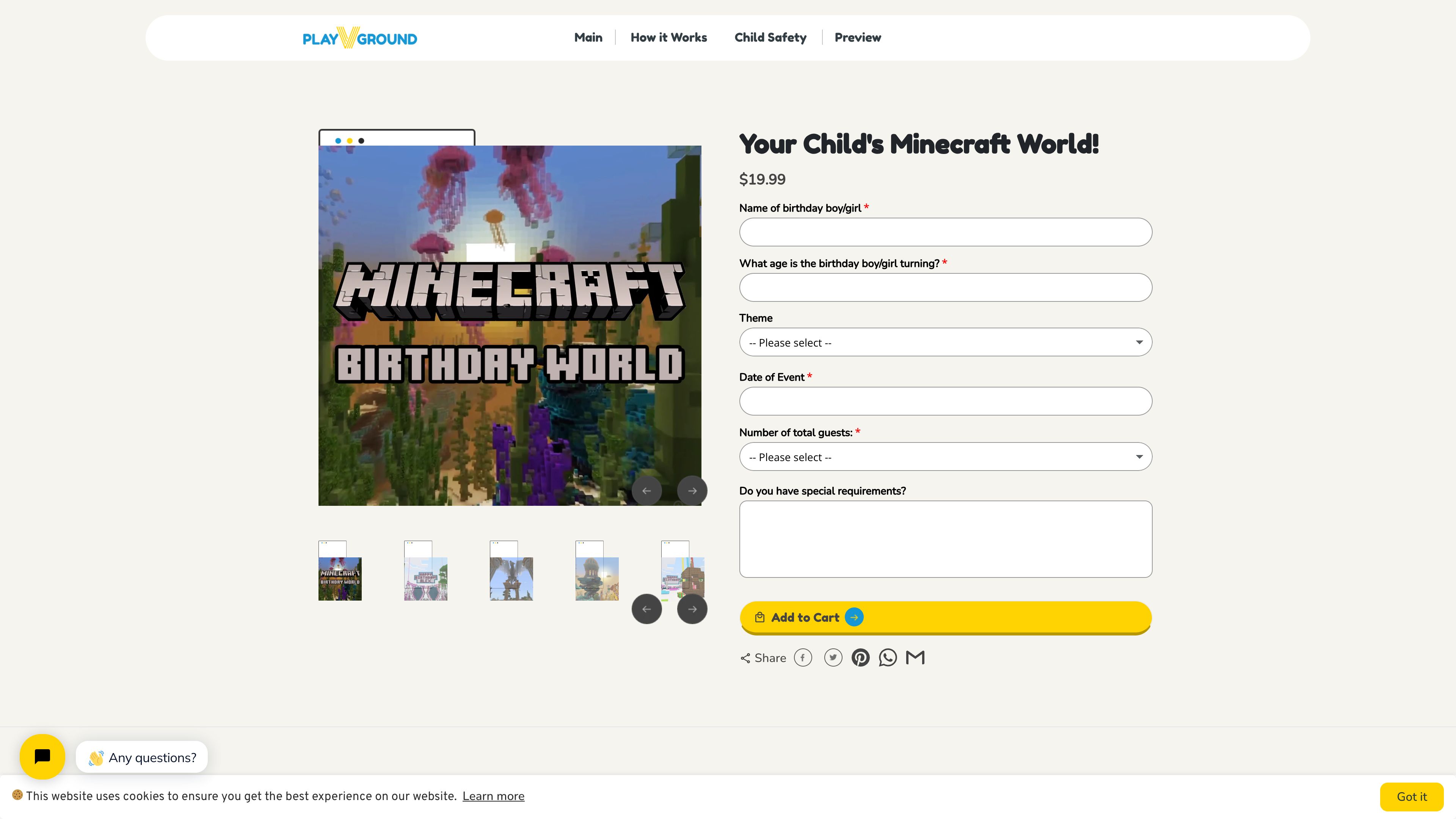The height and width of the screenshot is (819, 1456).
Task: Open the Learn more cookies link
Action: pyautogui.click(x=493, y=796)
